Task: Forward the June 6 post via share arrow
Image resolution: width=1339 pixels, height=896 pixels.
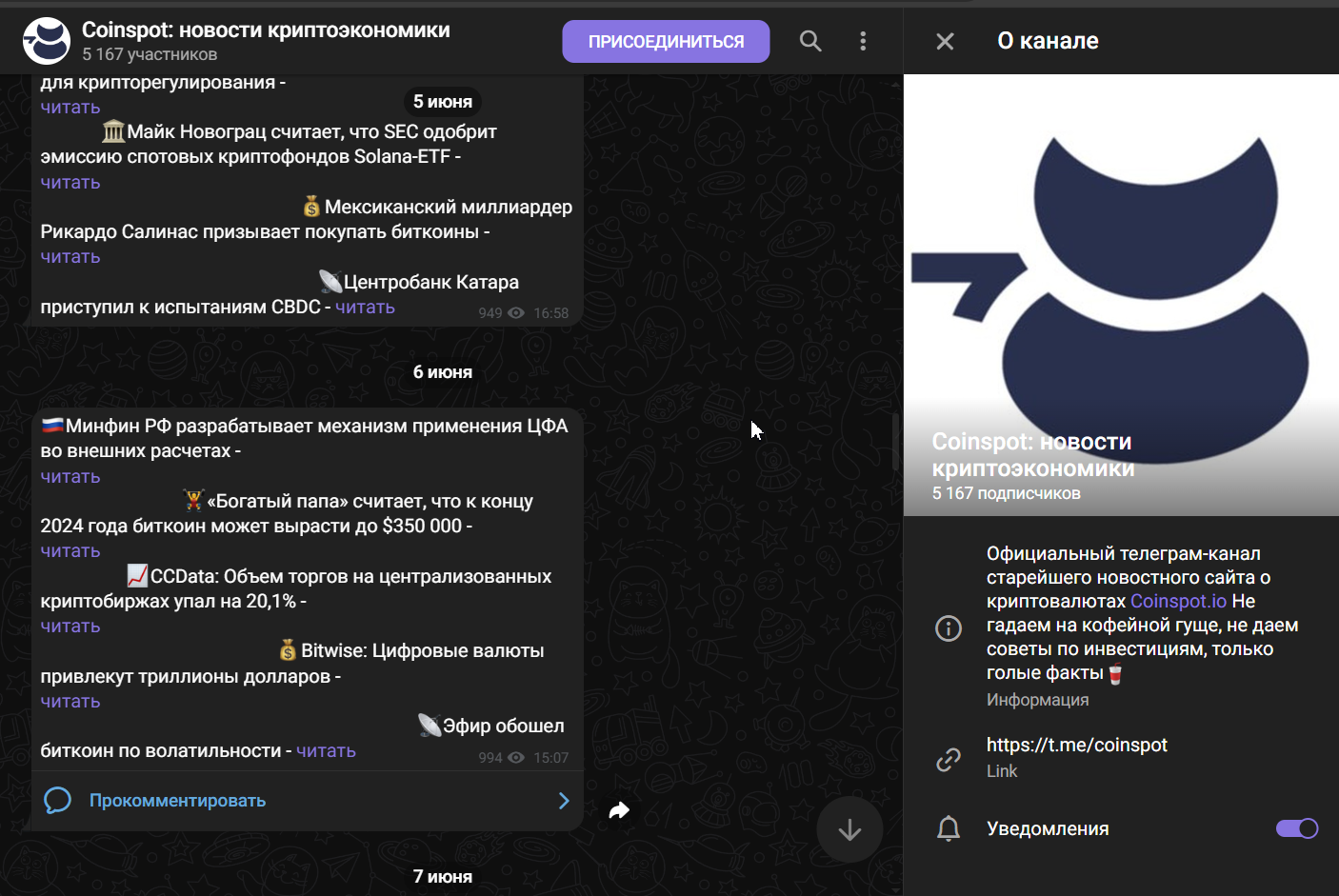Action: click(x=619, y=810)
